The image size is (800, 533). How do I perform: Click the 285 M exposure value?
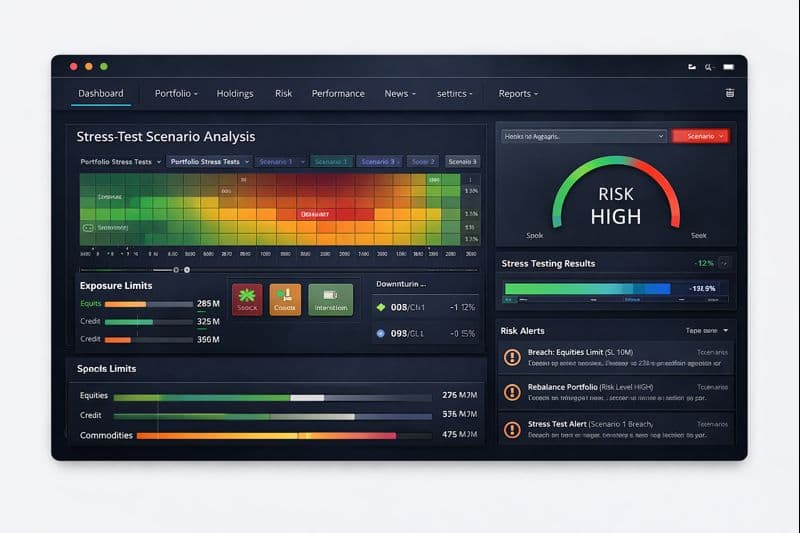(208, 303)
